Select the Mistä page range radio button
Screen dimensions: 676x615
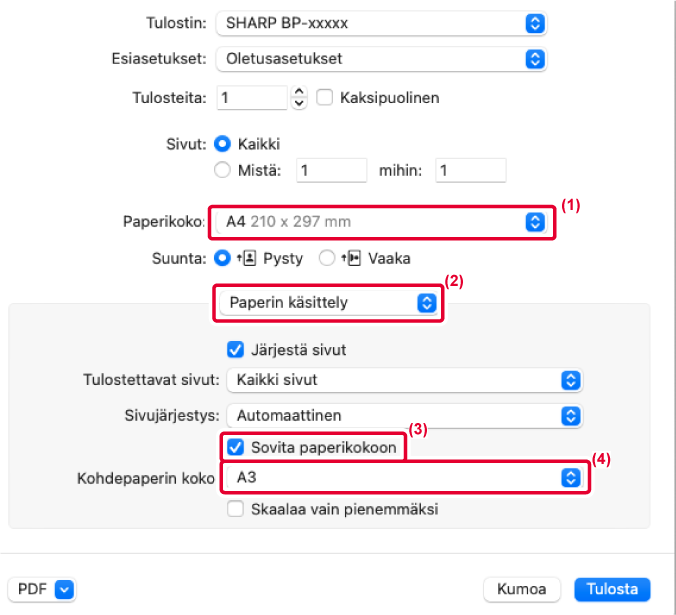pyautogui.click(x=222, y=170)
